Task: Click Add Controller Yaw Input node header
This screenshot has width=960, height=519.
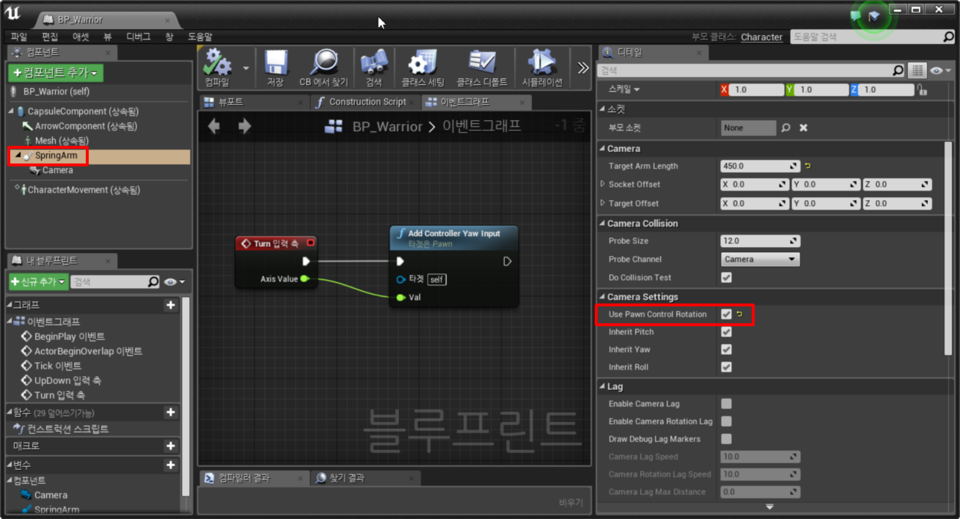Action: (454, 237)
